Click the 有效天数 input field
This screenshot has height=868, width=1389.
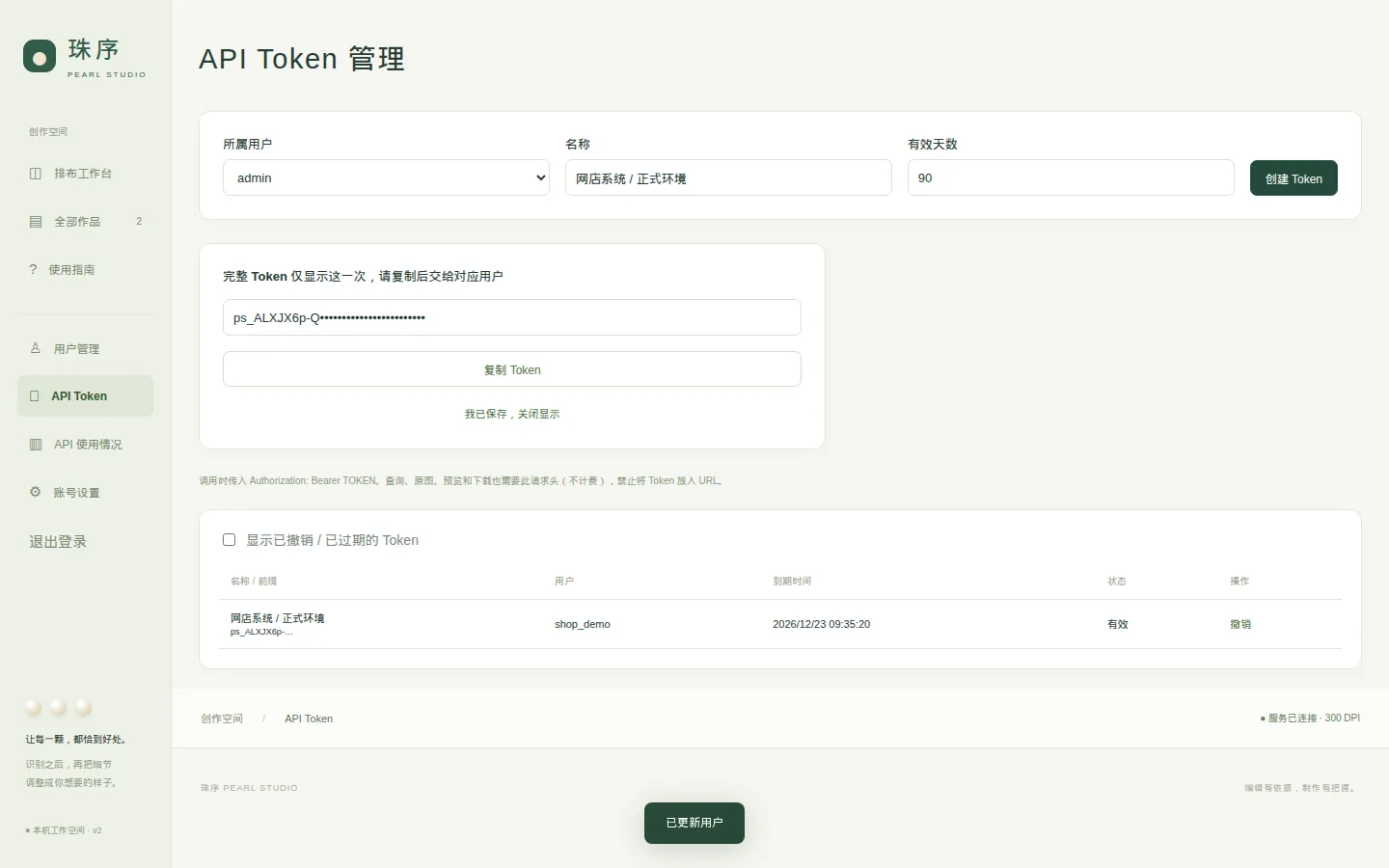[x=1071, y=177]
